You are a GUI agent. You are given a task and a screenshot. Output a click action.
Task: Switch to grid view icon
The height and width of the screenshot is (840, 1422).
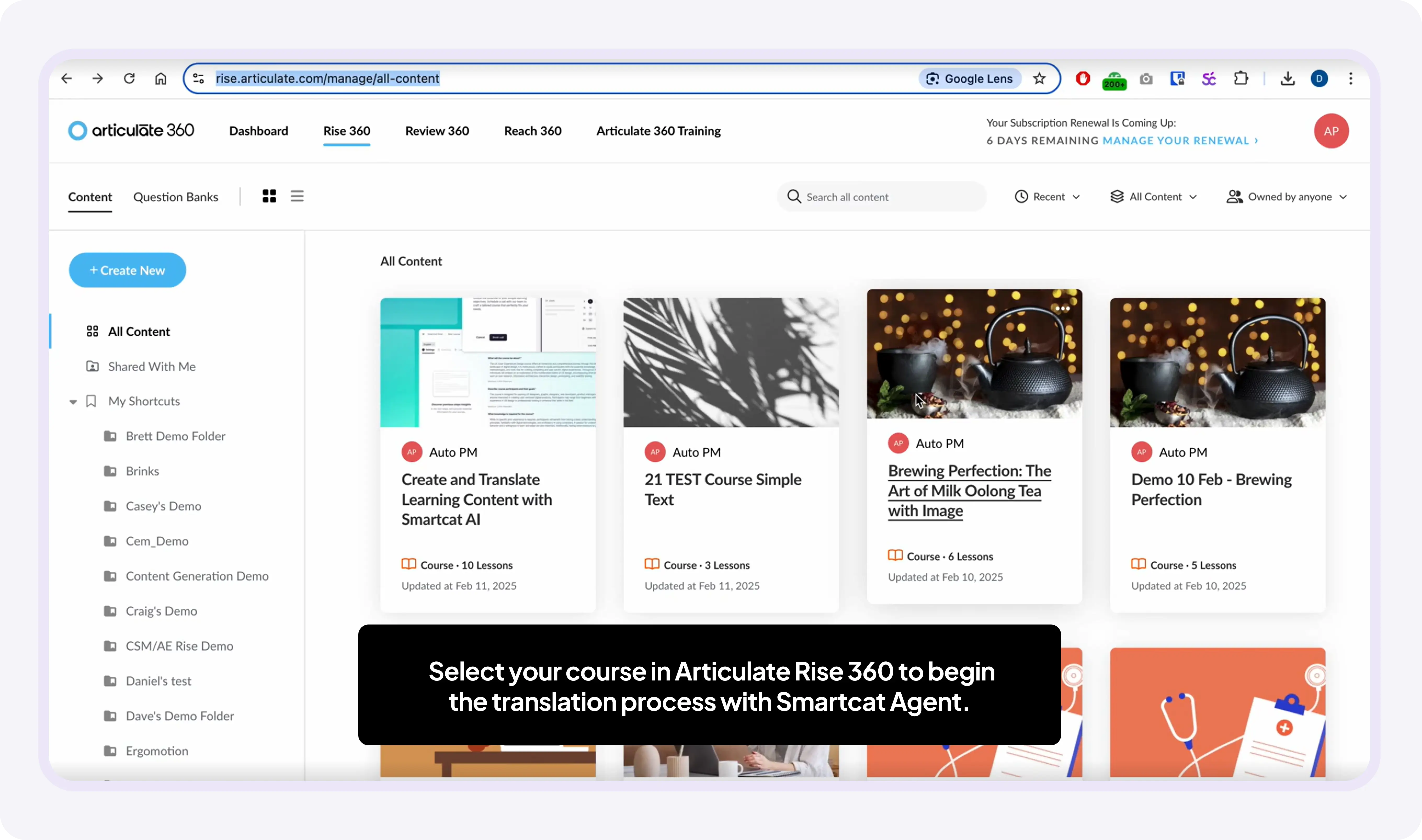click(x=269, y=196)
